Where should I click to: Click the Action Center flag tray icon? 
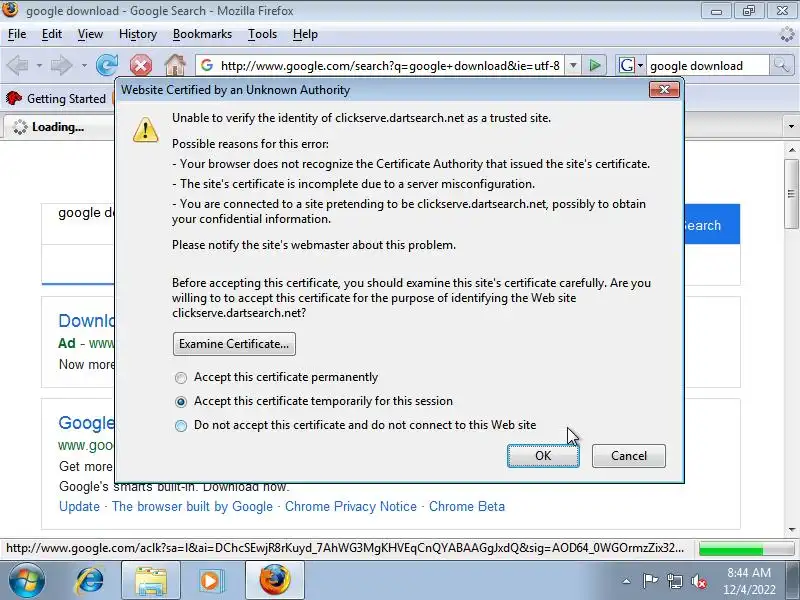click(650, 581)
